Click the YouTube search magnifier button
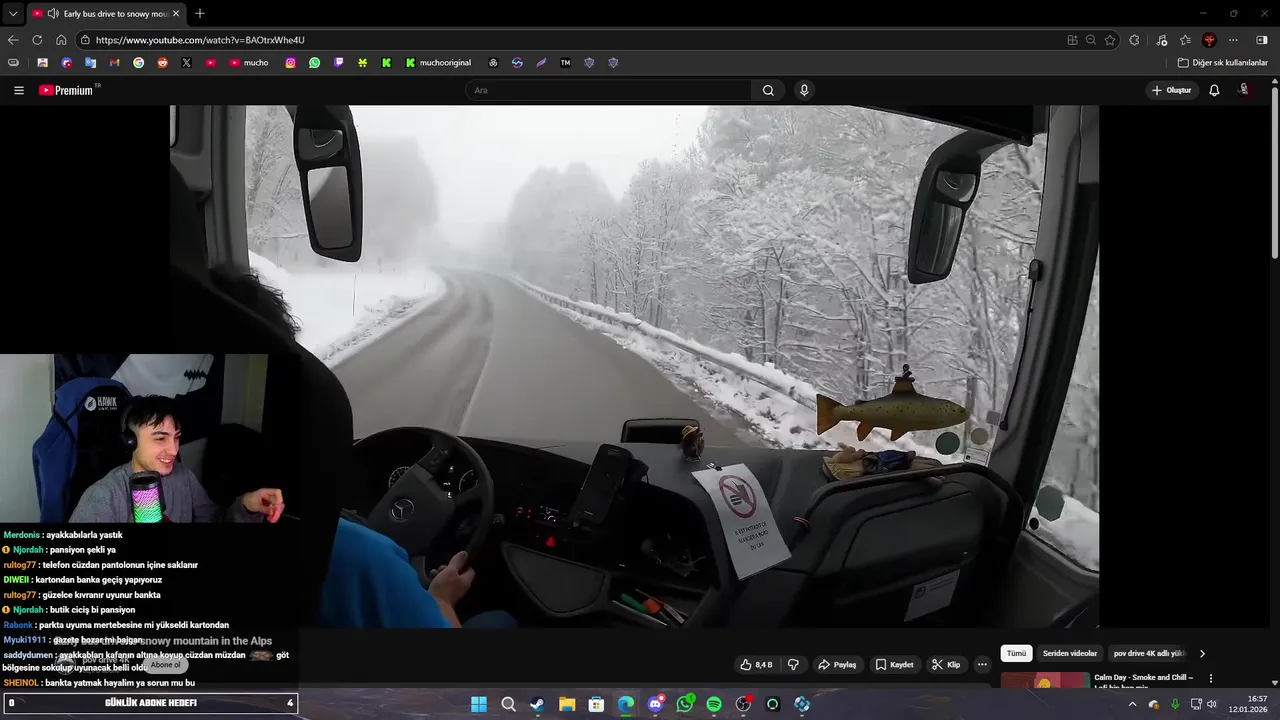Screen dimensions: 1280x720 (768, 90)
